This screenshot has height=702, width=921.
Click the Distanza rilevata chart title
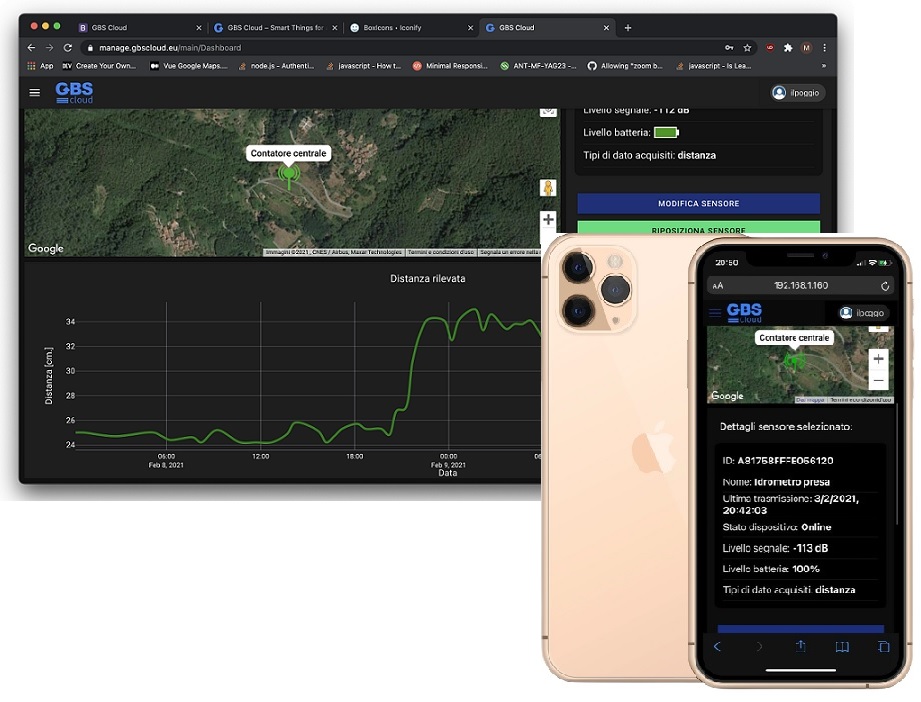tap(428, 278)
